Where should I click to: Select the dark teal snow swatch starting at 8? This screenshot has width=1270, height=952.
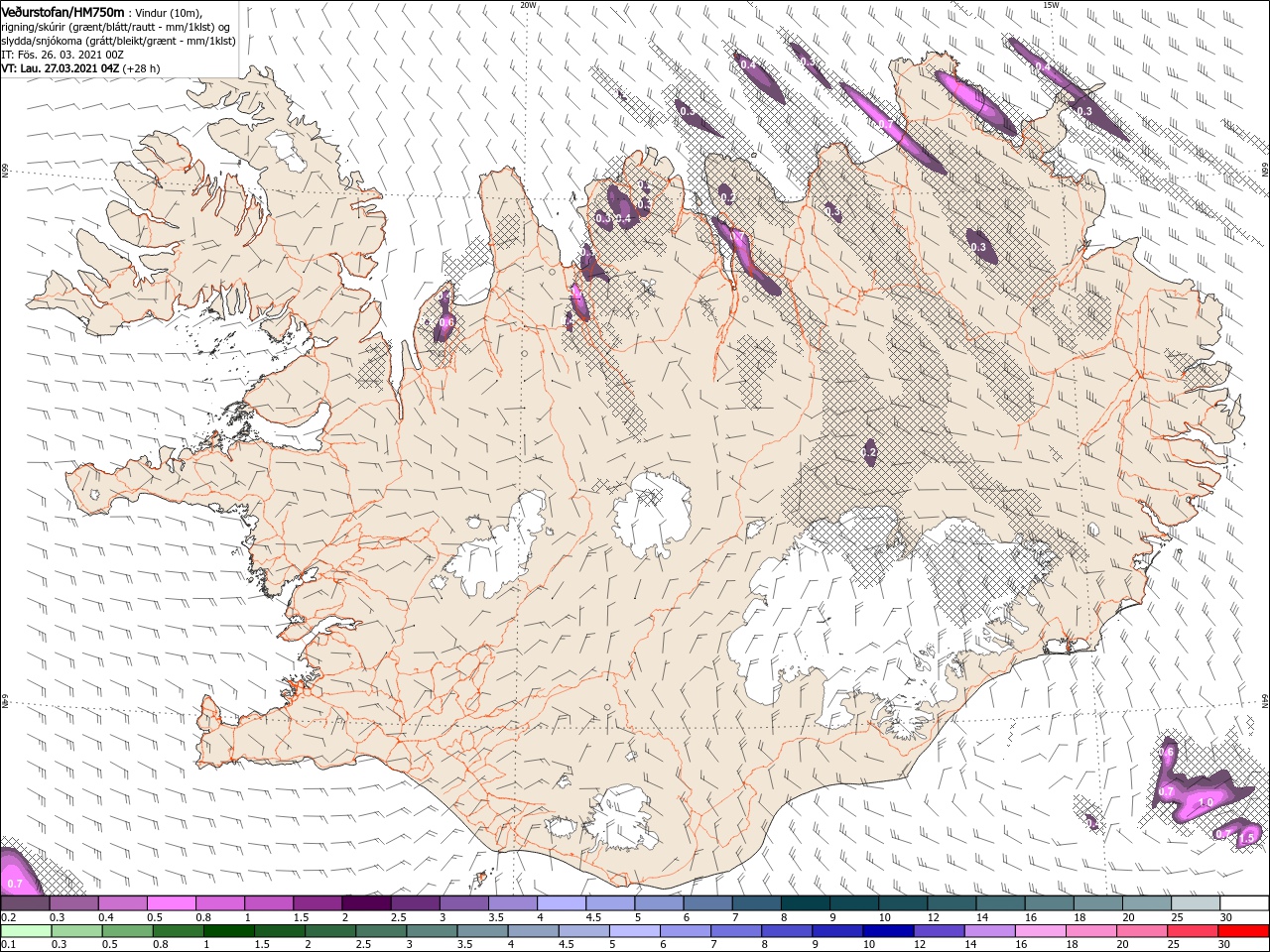806,903
